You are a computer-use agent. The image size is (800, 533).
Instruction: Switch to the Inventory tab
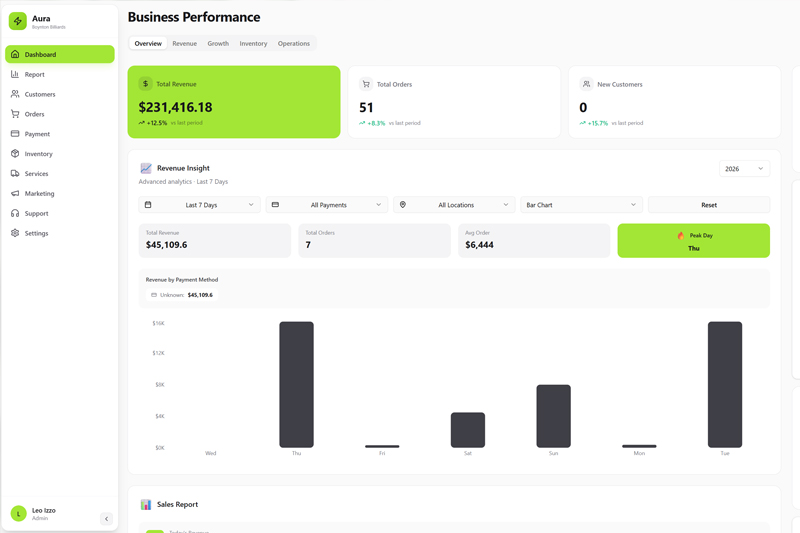253,44
